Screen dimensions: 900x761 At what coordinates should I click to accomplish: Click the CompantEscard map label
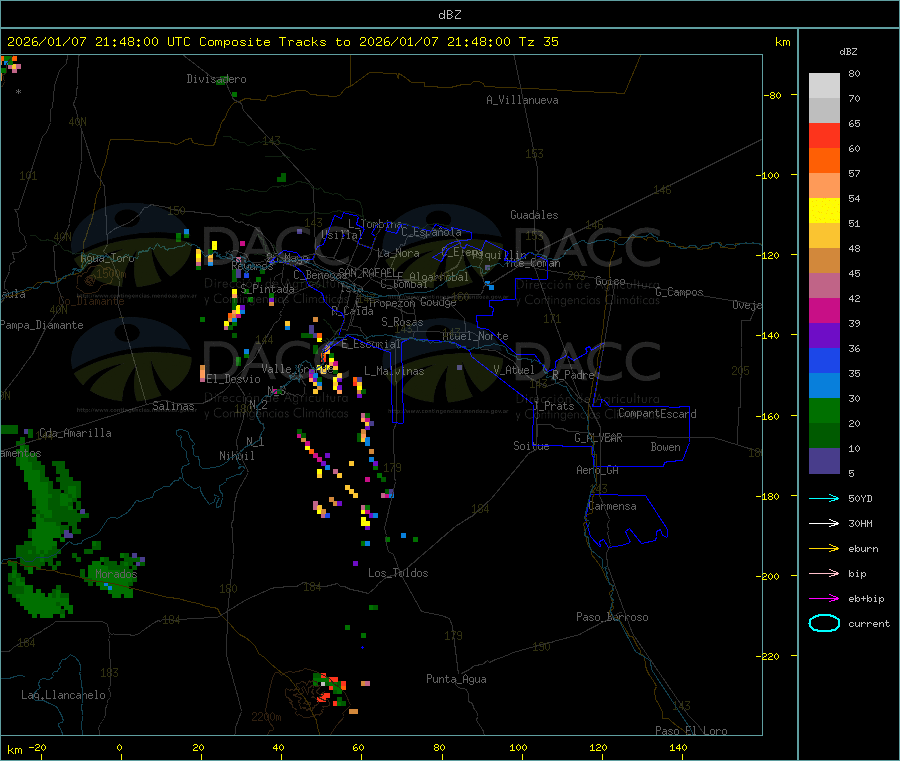tap(657, 414)
